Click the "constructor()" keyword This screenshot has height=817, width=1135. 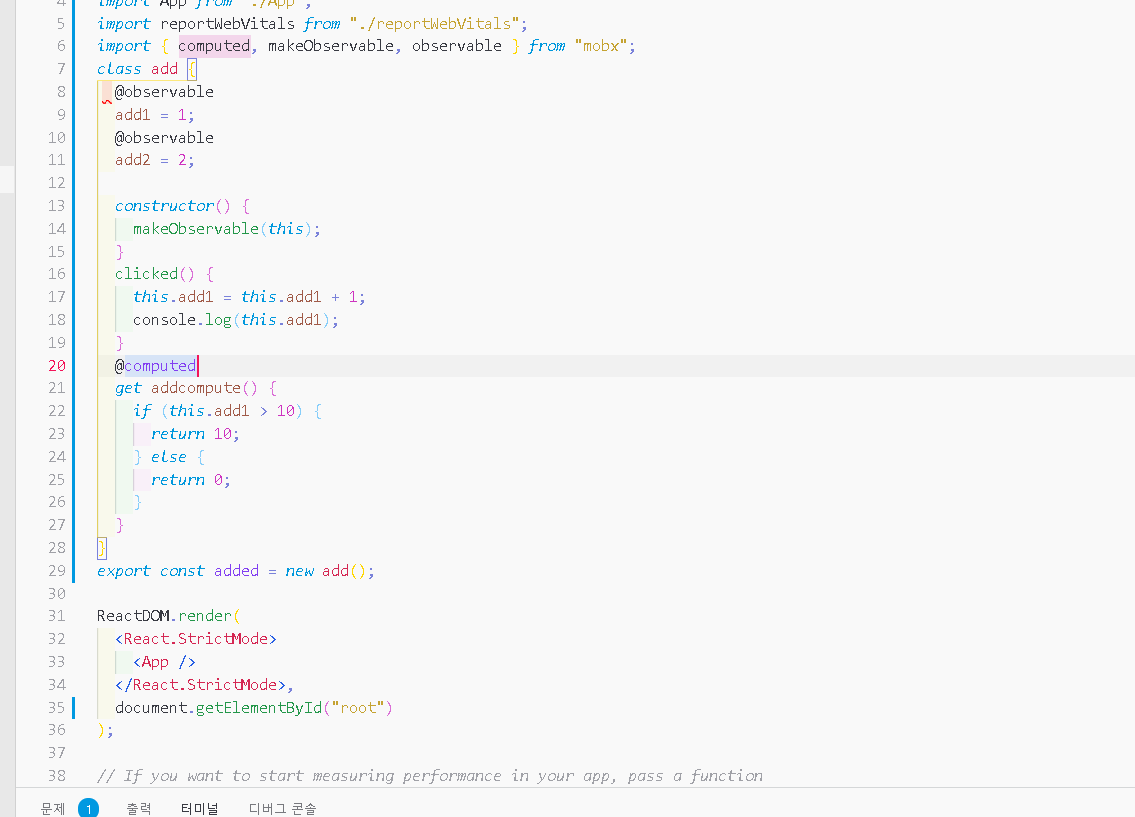click(172, 206)
